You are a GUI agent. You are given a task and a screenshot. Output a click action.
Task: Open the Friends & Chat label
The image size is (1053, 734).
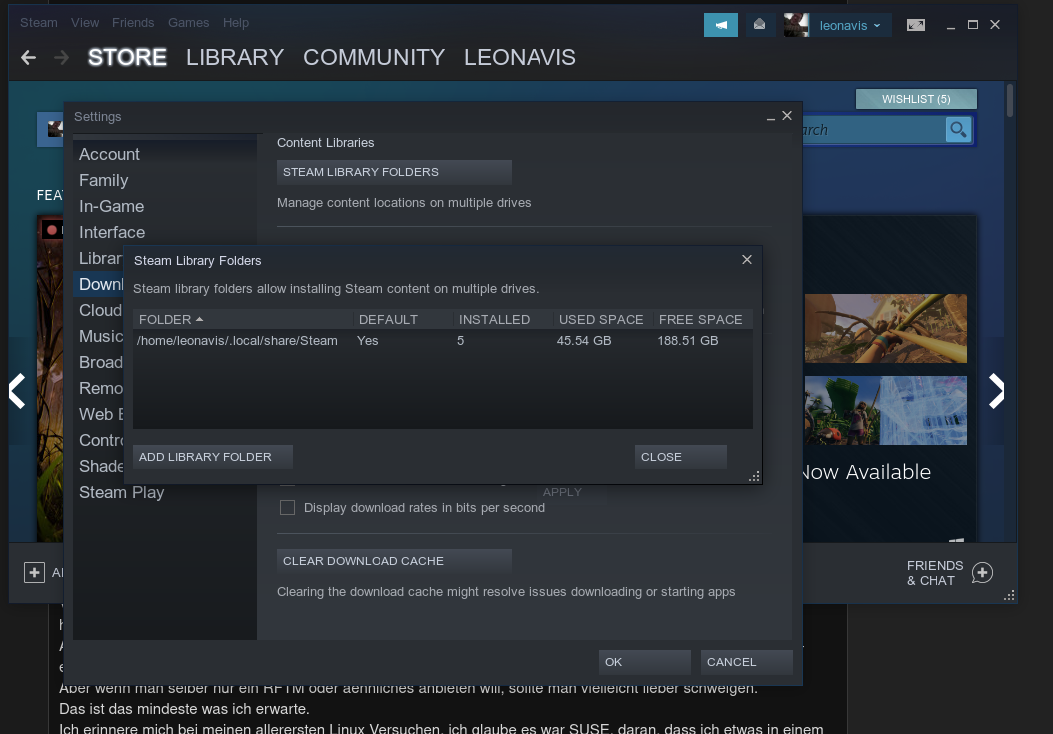pos(935,573)
